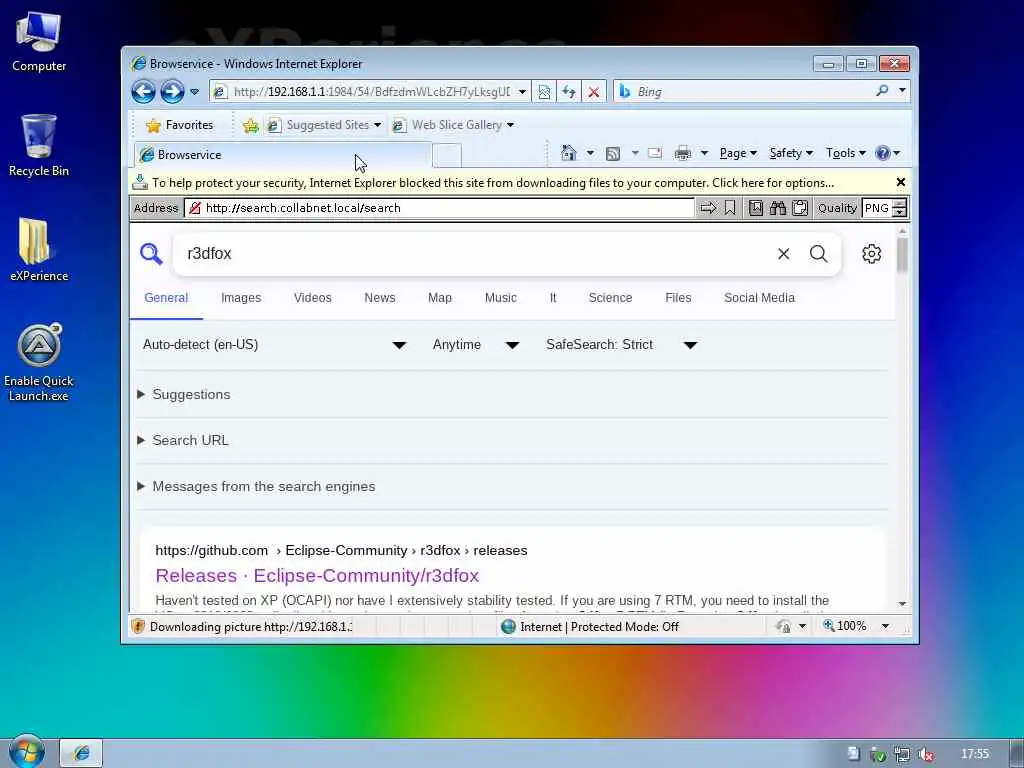Viewport: 1024px width, 768px height.
Task: Click the Read Mail icon
Action: (655, 153)
